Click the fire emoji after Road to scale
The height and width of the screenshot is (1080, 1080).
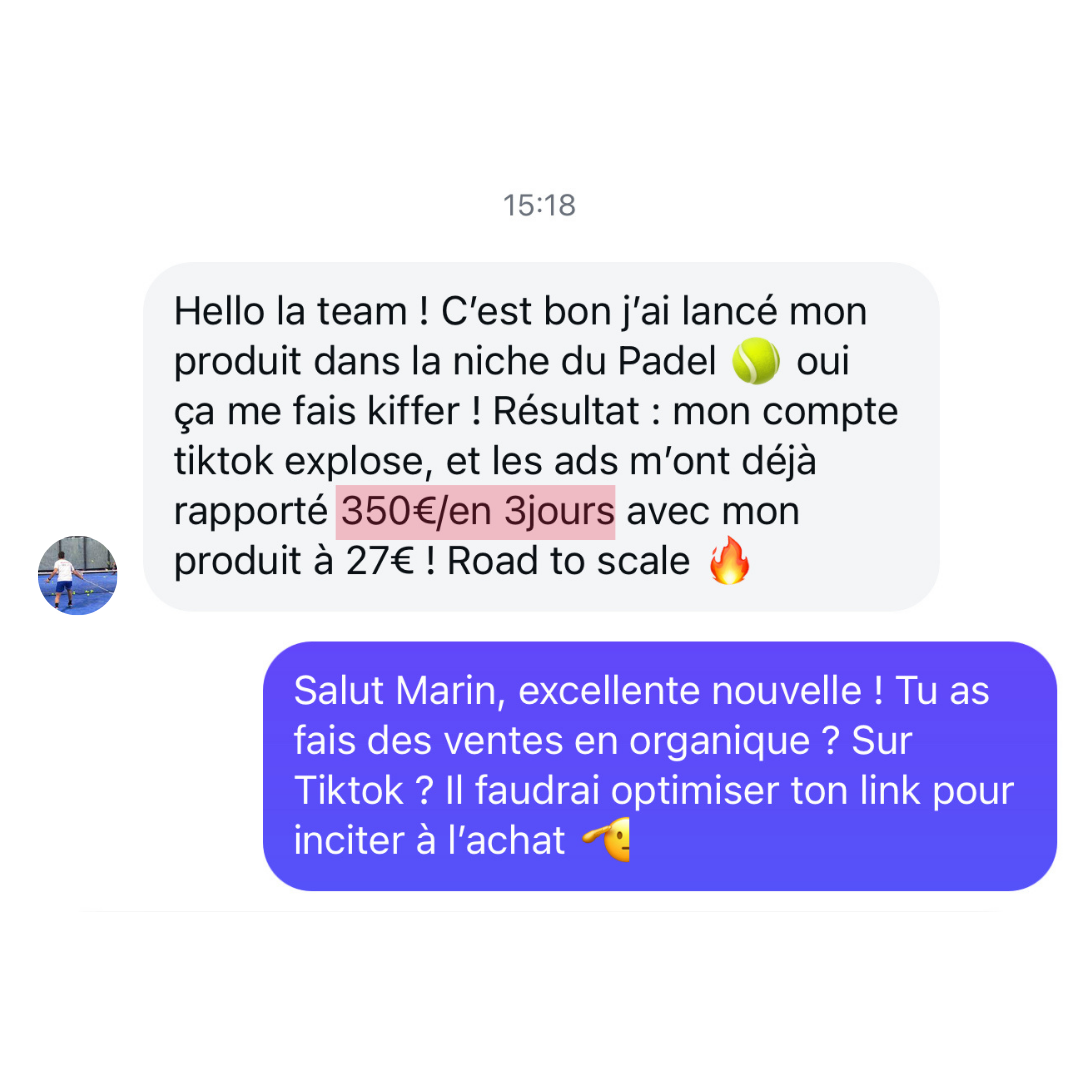pos(729,561)
